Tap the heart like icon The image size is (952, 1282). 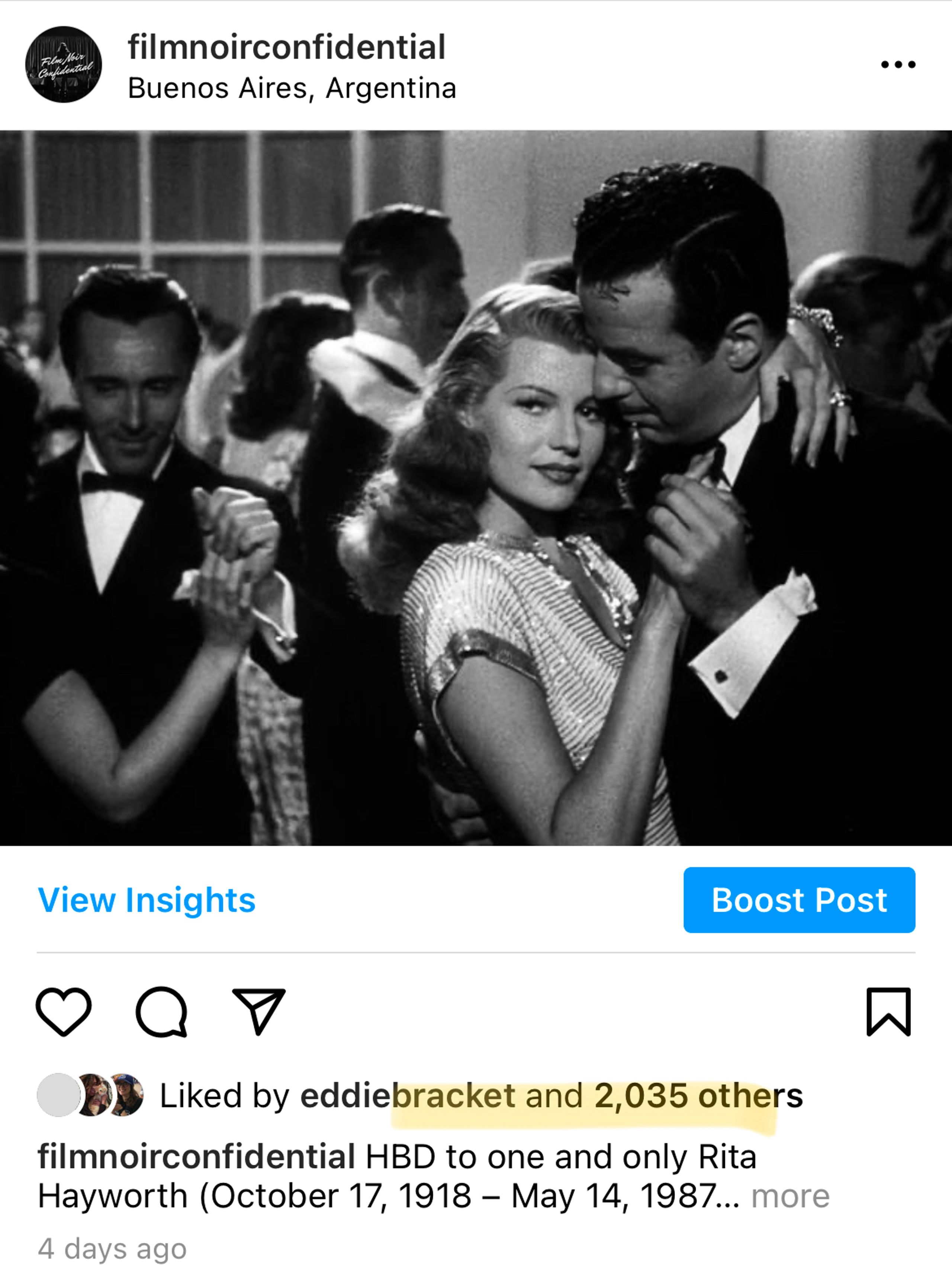(63, 1012)
